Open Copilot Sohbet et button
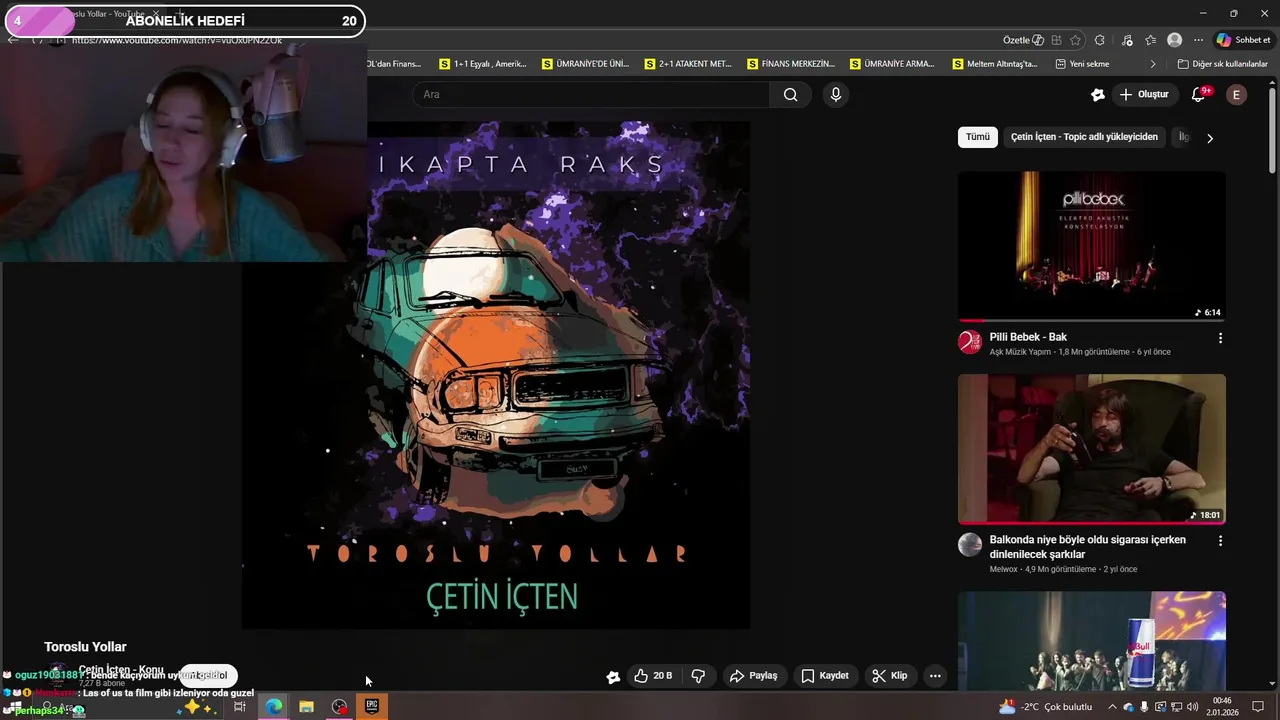This screenshot has height=720, width=1280. click(x=1244, y=40)
